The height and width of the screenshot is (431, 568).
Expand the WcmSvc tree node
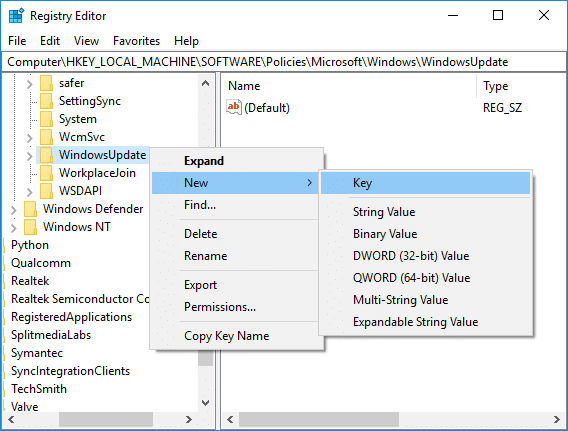point(29,138)
